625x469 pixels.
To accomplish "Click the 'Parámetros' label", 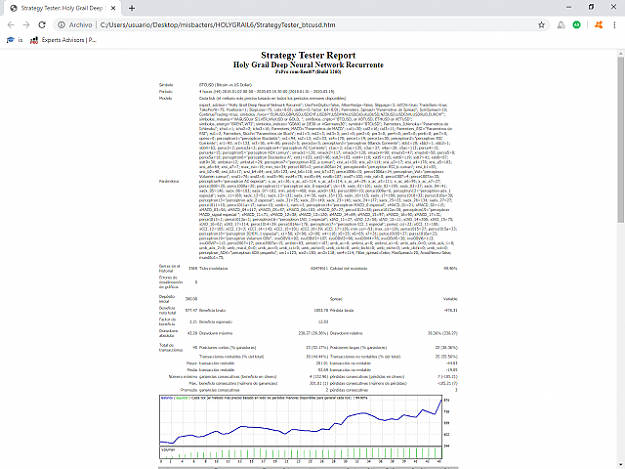I will point(169,181).
